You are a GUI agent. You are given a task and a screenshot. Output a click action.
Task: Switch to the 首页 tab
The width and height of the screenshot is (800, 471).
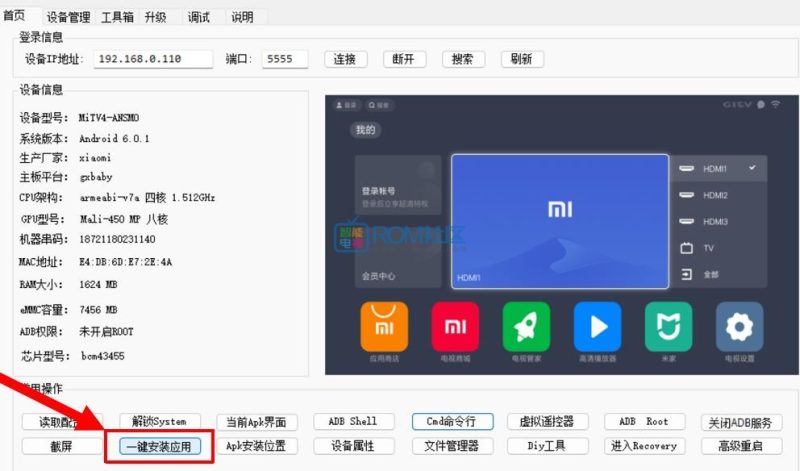click(x=14, y=16)
